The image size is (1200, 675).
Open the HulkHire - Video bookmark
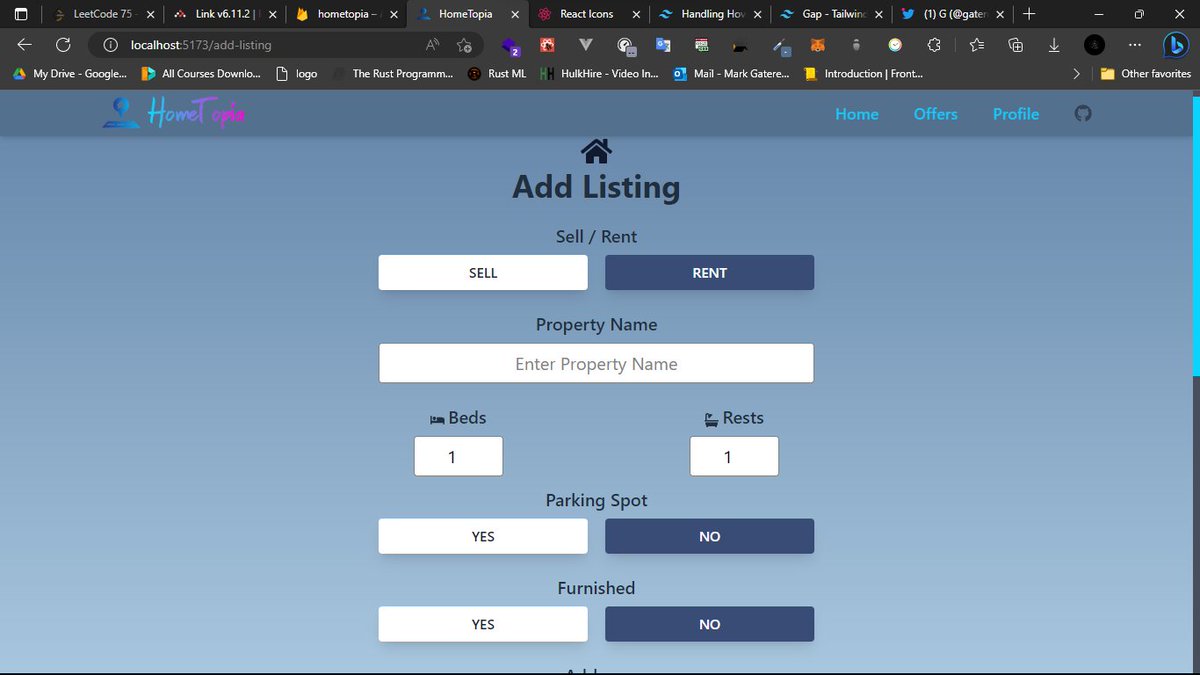tap(599, 74)
